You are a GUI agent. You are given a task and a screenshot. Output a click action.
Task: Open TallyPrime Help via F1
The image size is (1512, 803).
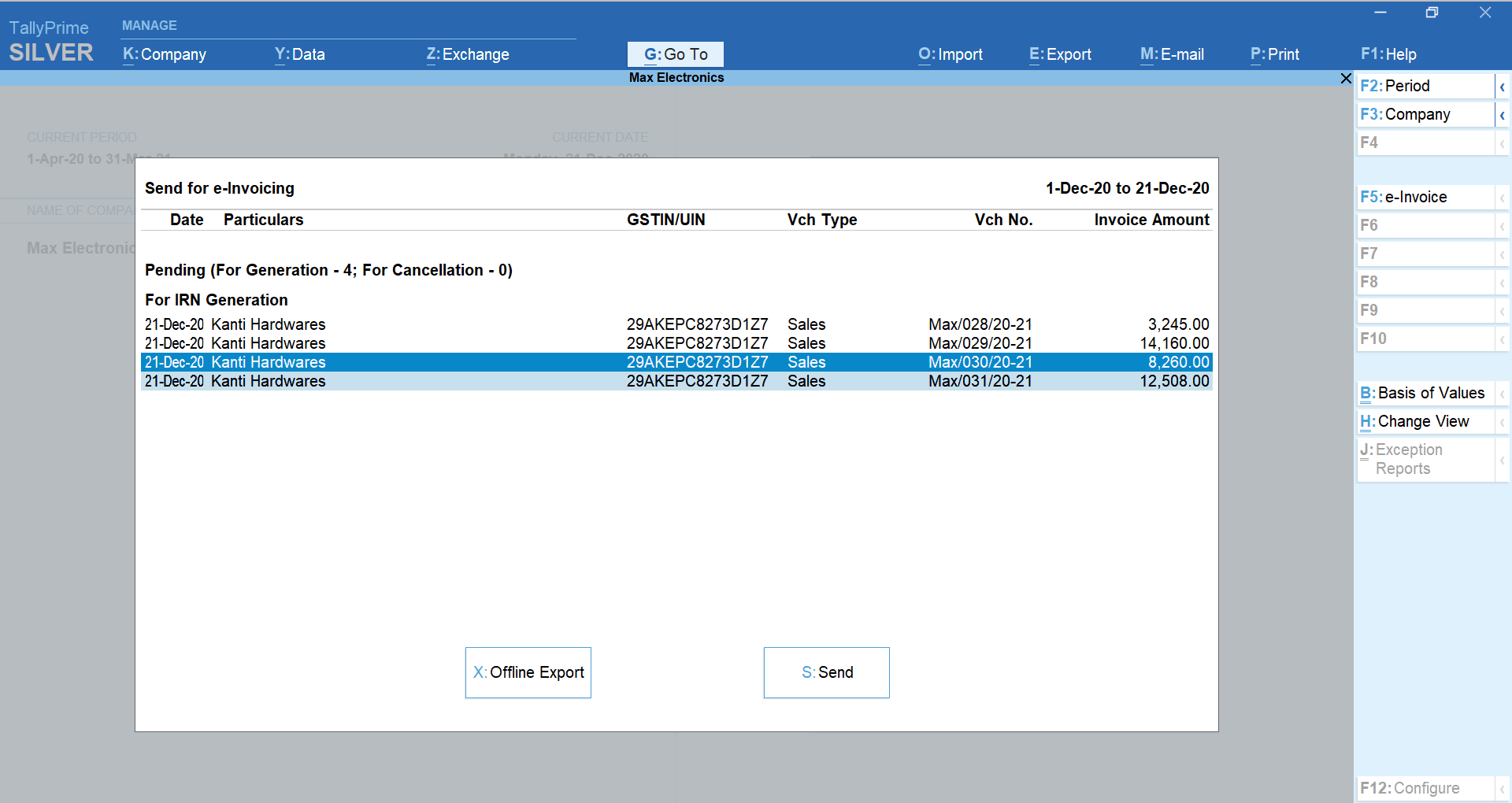pos(1388,54)
